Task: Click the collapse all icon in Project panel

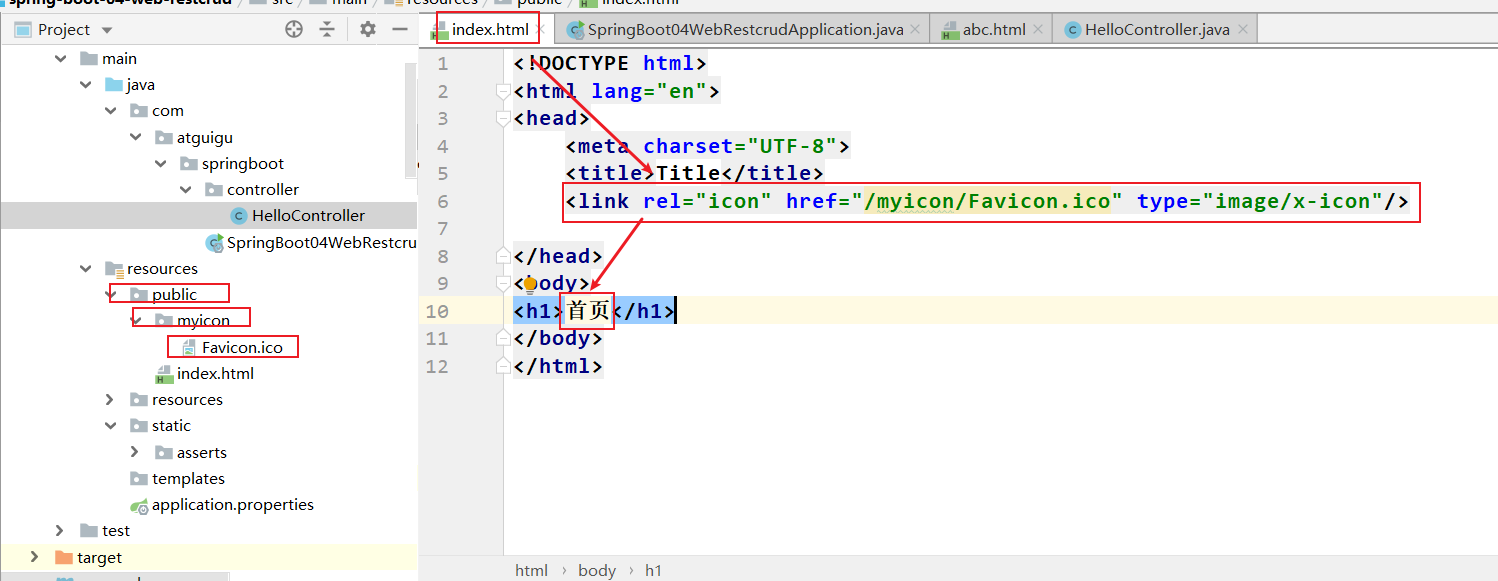Action: [327, 30]
